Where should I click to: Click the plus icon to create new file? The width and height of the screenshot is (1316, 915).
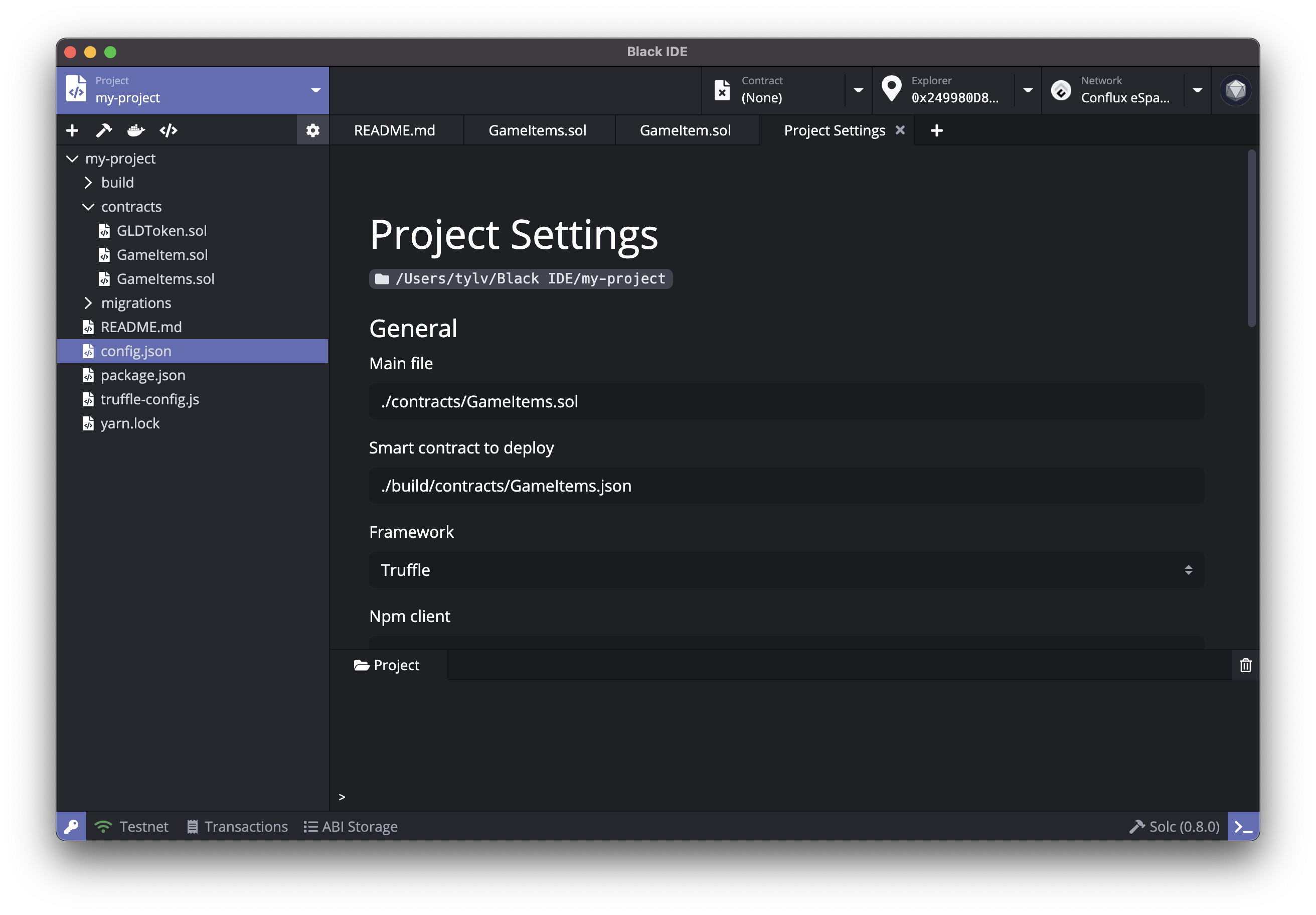click(x=72, y=131)
